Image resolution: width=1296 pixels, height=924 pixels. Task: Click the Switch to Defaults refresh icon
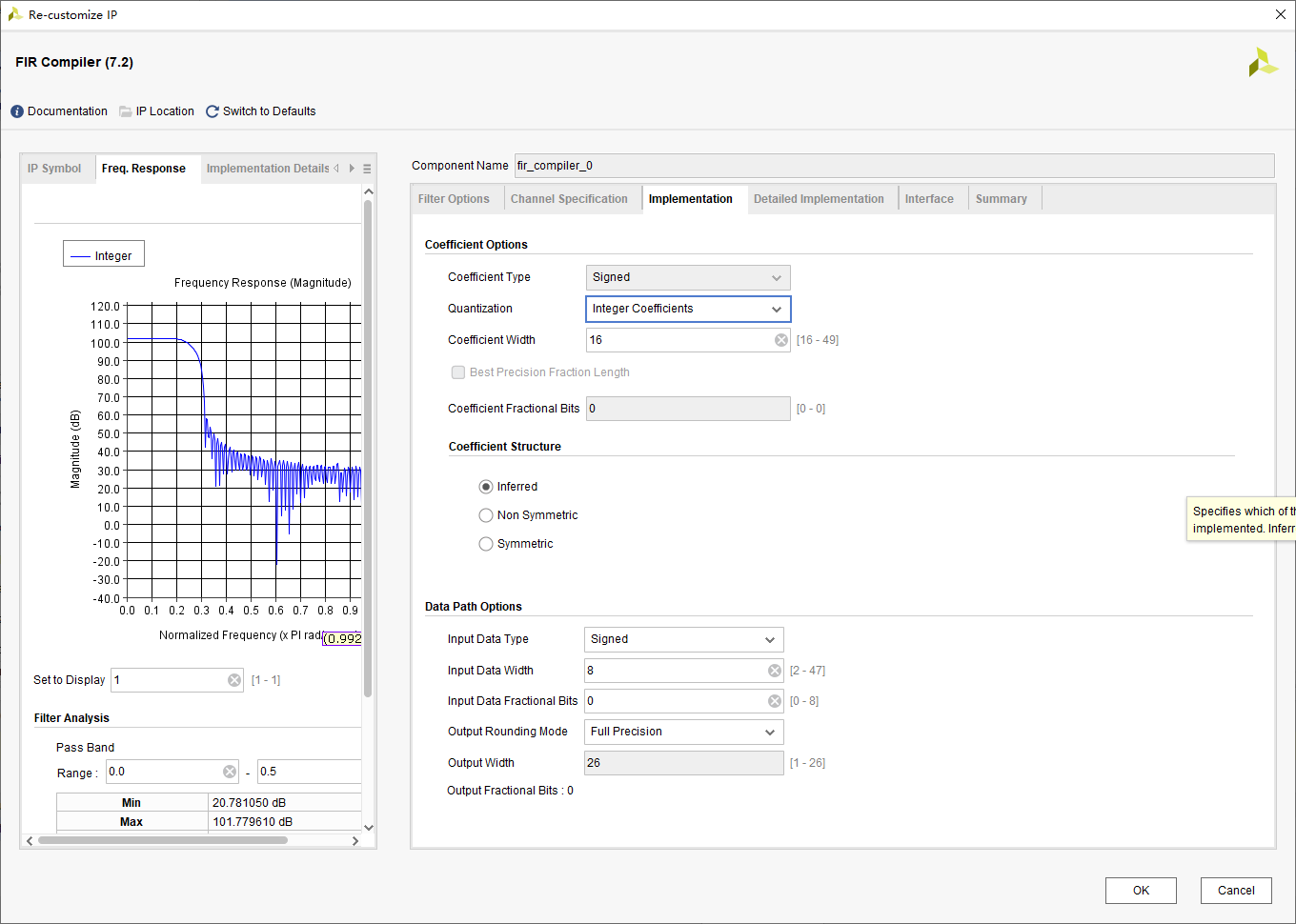coord(213,111)
